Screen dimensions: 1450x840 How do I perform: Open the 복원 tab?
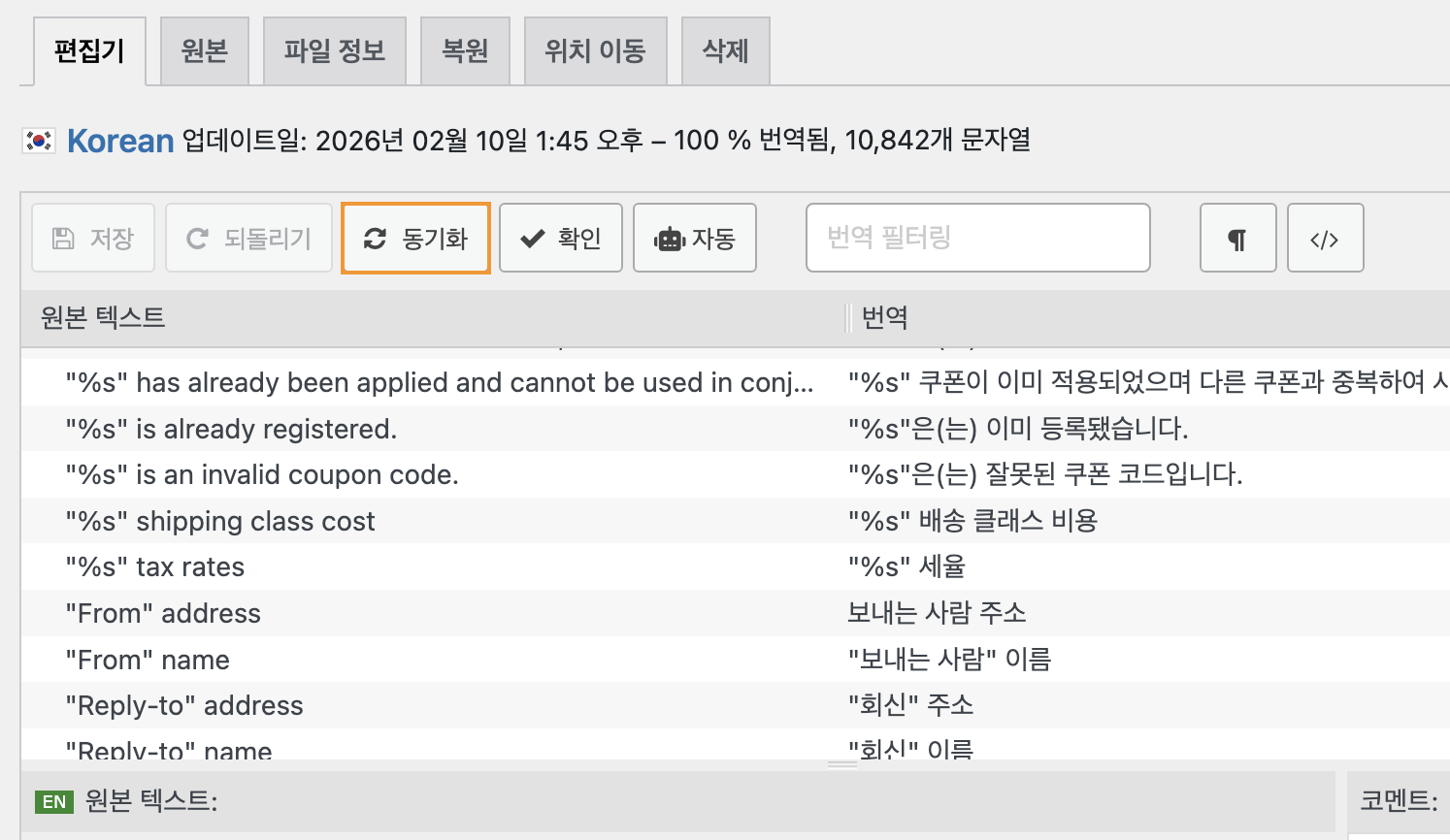point(465,51)
